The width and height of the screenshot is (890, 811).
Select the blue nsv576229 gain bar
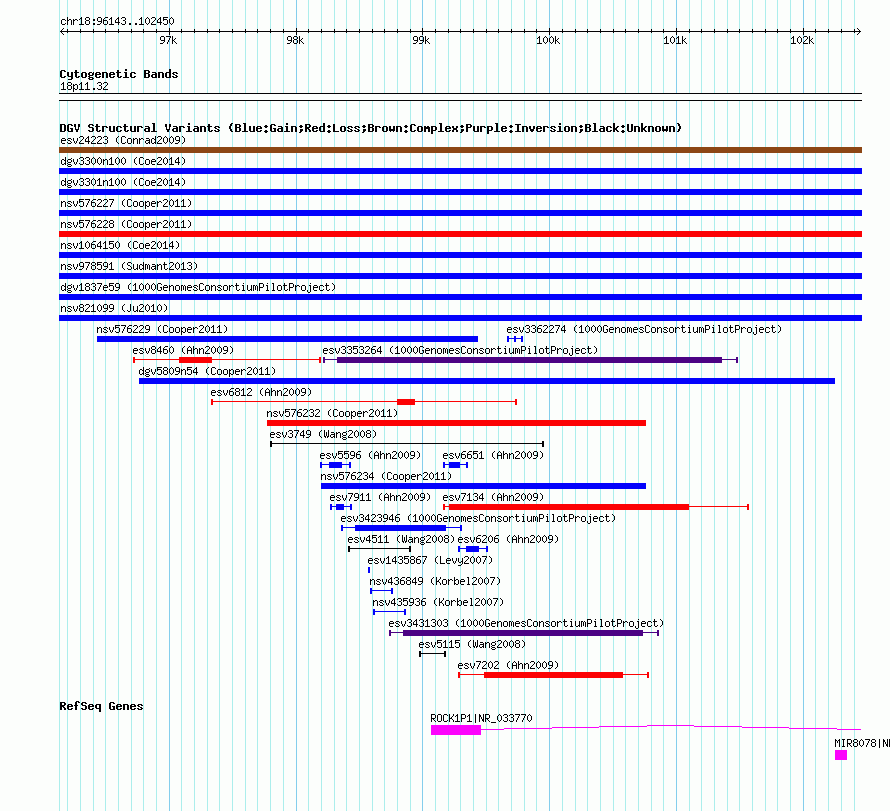pos(287,339)
